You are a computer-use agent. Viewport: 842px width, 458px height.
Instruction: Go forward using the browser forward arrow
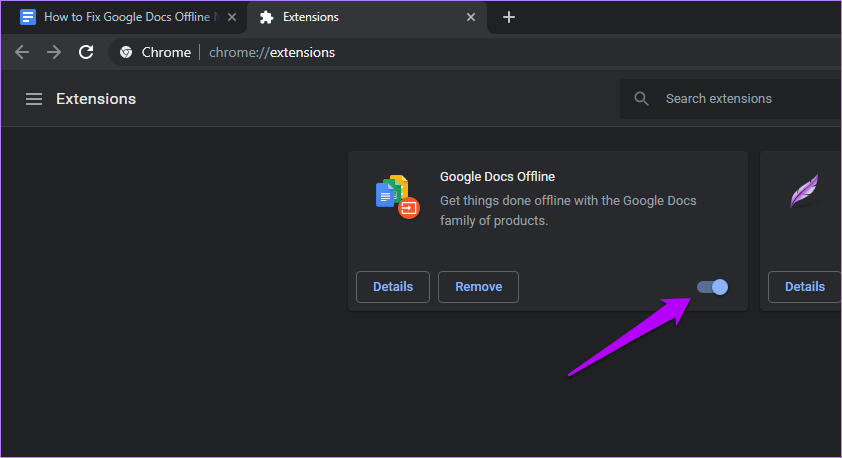click(54, 52)
